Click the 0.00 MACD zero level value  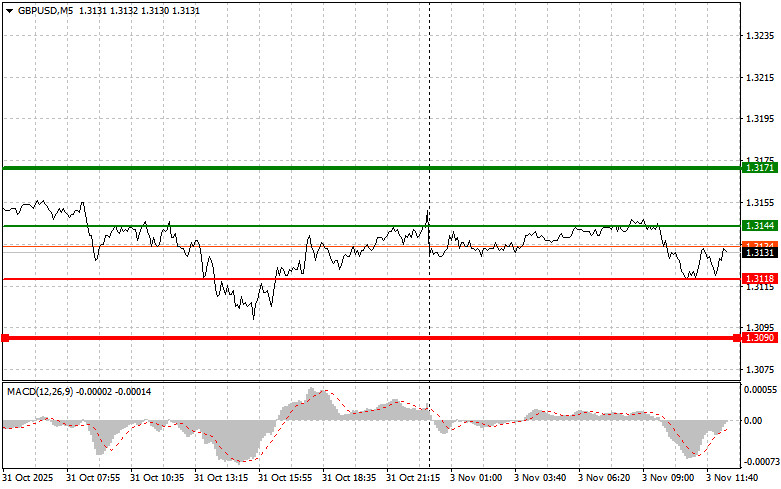[753, 421]
